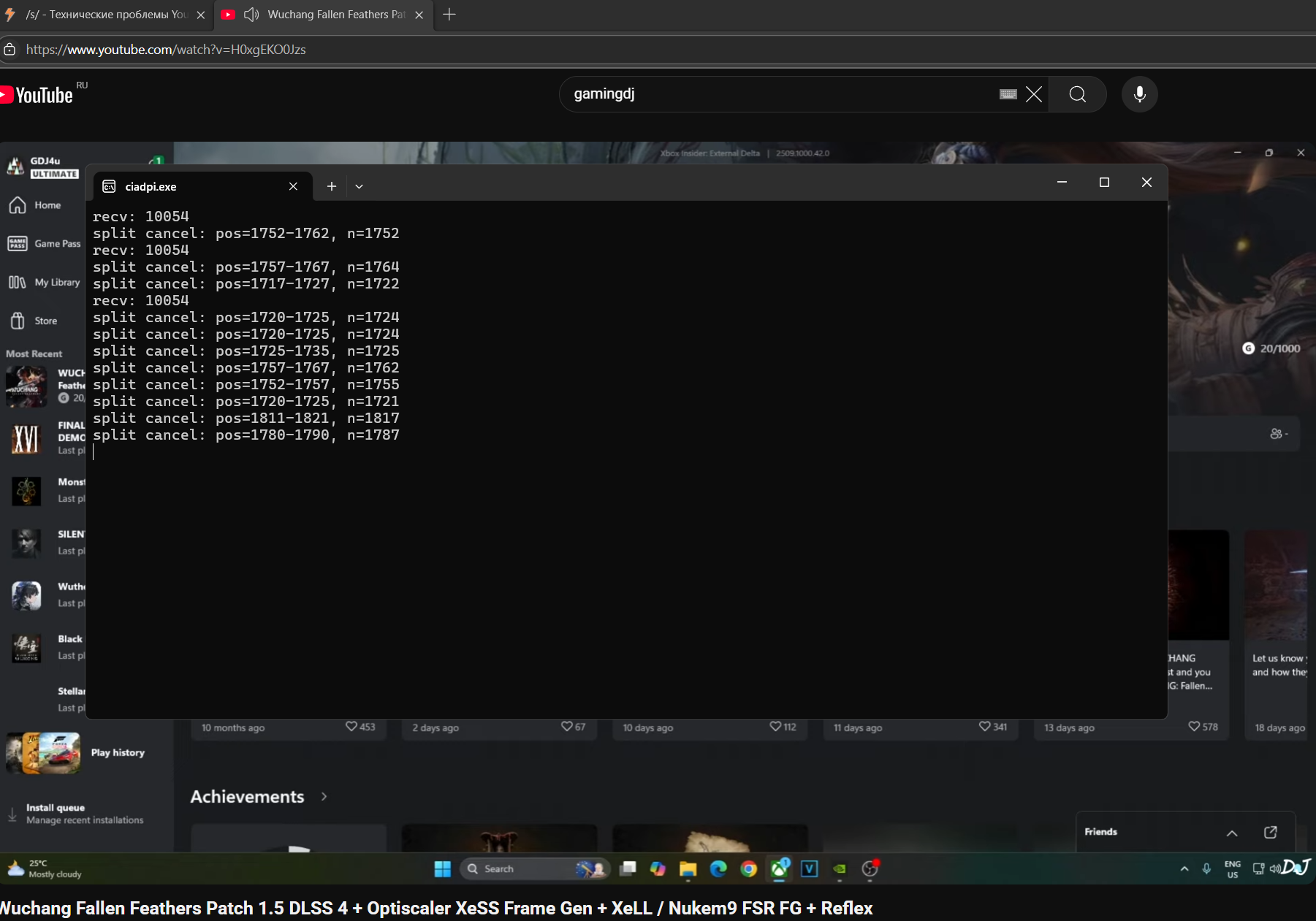Open the Silent game sidebar thumbnail

coord(26,543)
